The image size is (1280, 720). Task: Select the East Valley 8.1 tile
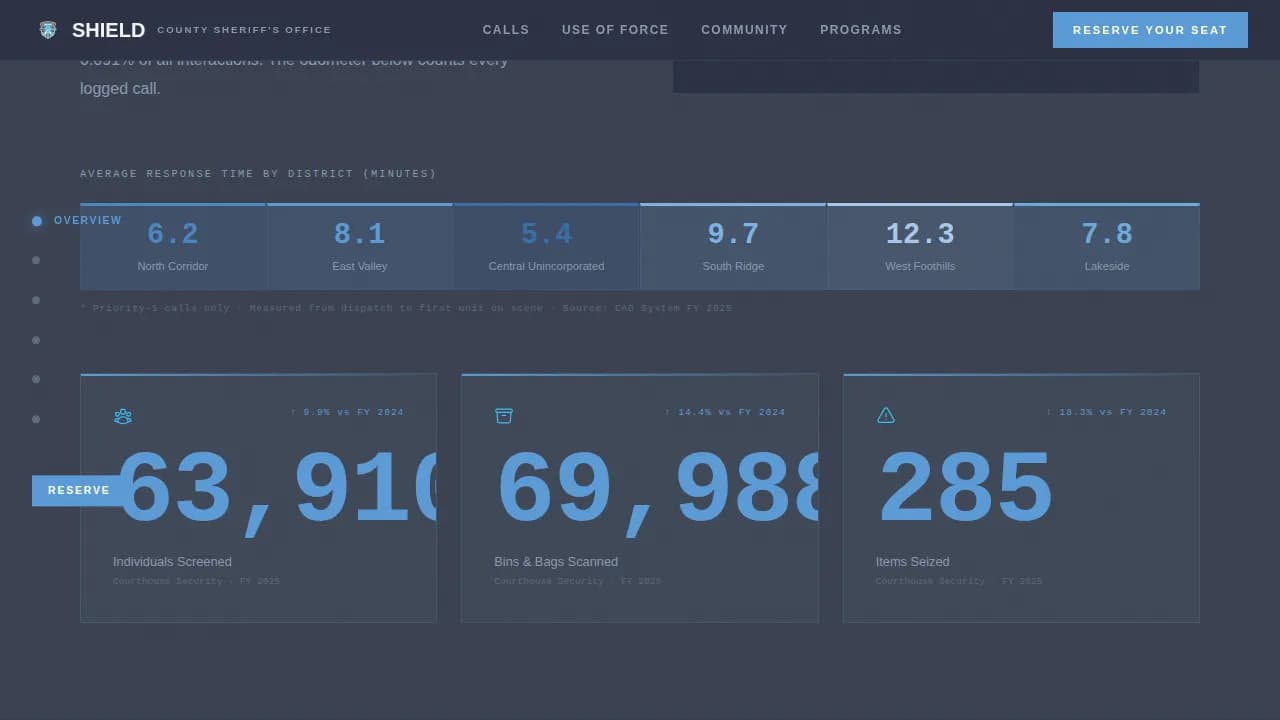coord(360,247)
